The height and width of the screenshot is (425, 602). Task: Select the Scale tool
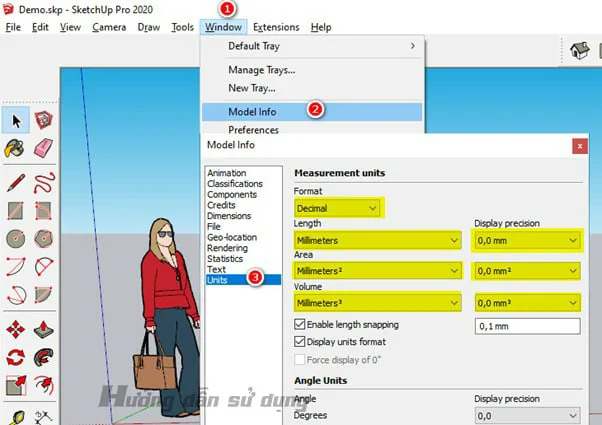point(16,385)
